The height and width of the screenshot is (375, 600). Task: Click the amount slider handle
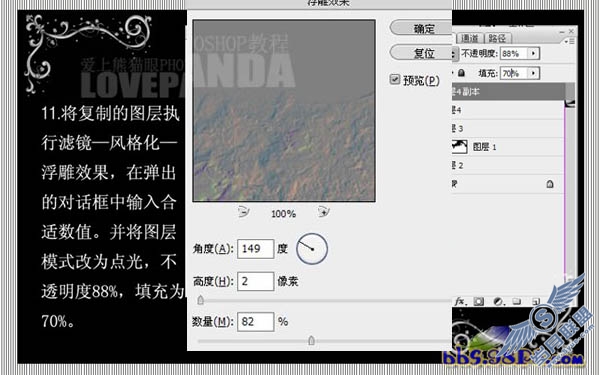pos(311,340)
